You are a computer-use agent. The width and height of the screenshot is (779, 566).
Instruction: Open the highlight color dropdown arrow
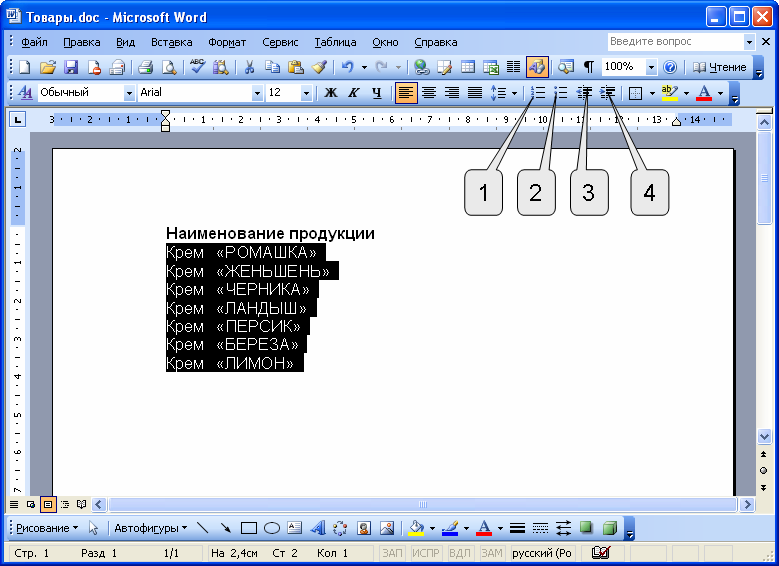686,93
